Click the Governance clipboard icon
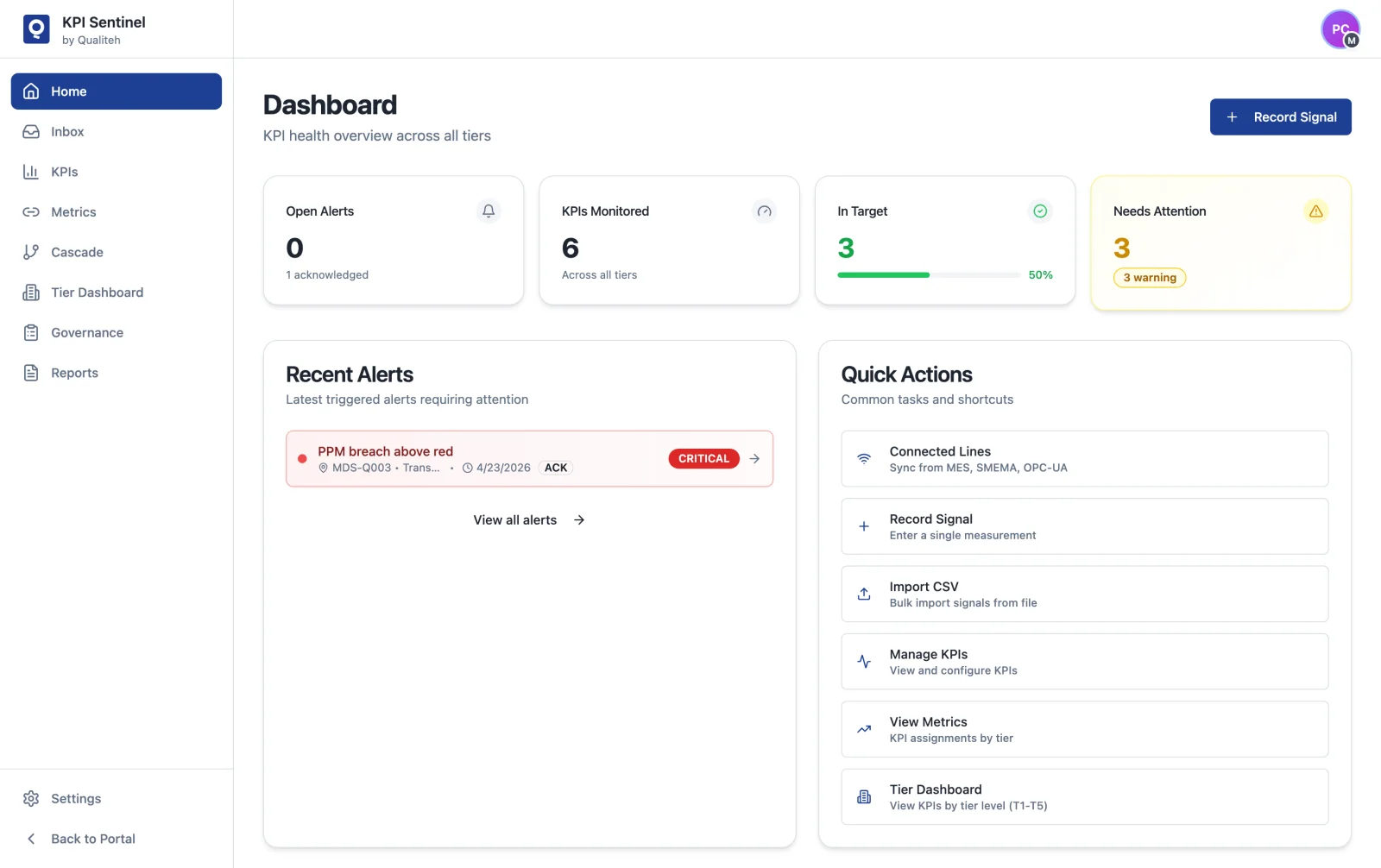This screenshot has height=868, width=1381. pyautogui.click(x=31, y=333)
